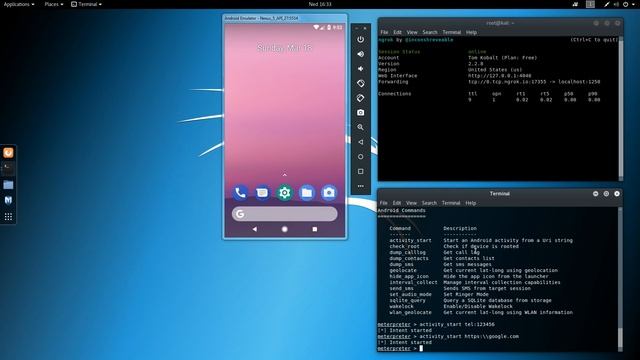Open the Phone app on Android
Viewport: 640px width, 360px height.
pyautogui.click(x=240, y=192)
